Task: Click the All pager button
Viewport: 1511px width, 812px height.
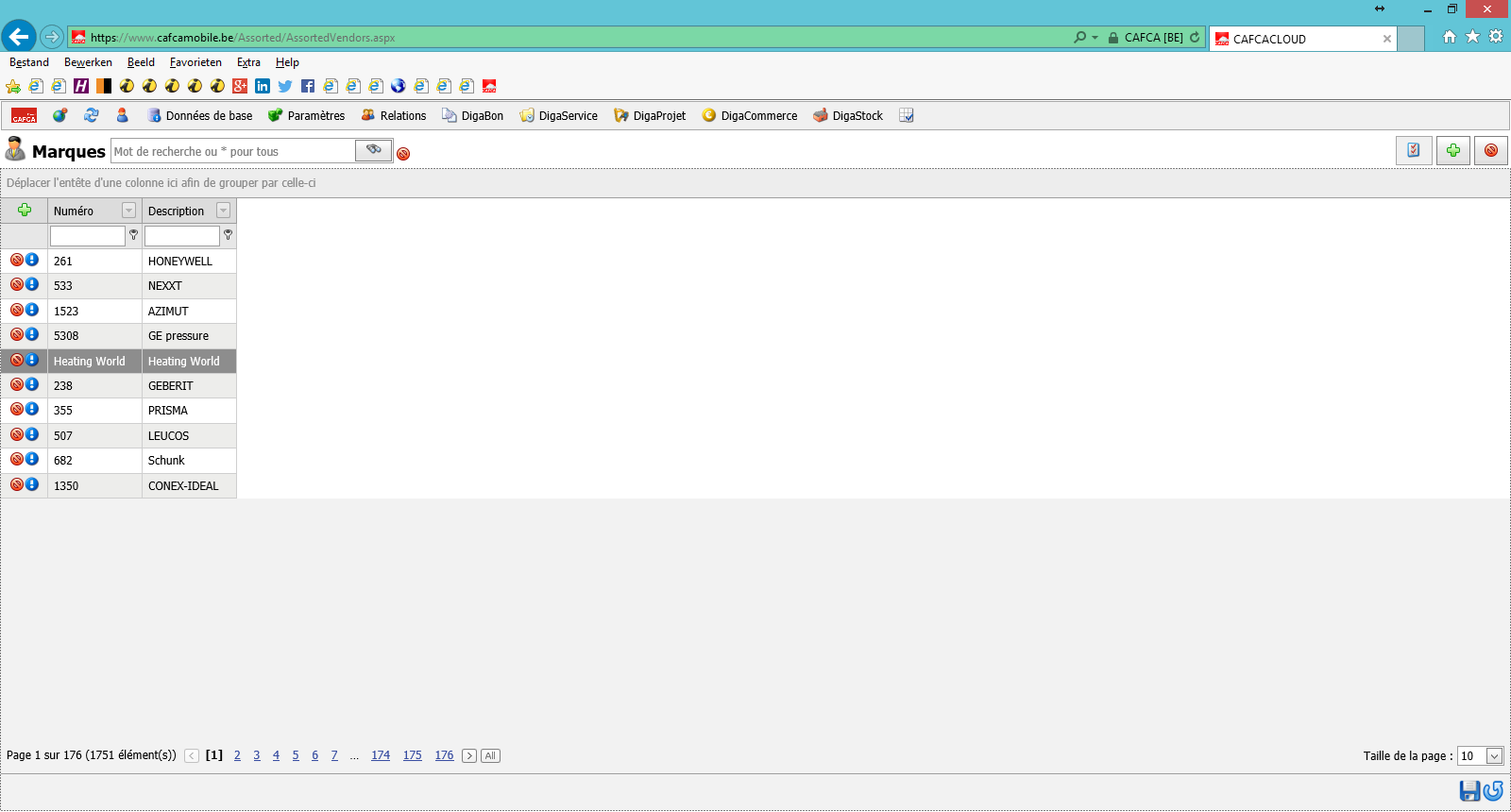Action: [490, 755]
